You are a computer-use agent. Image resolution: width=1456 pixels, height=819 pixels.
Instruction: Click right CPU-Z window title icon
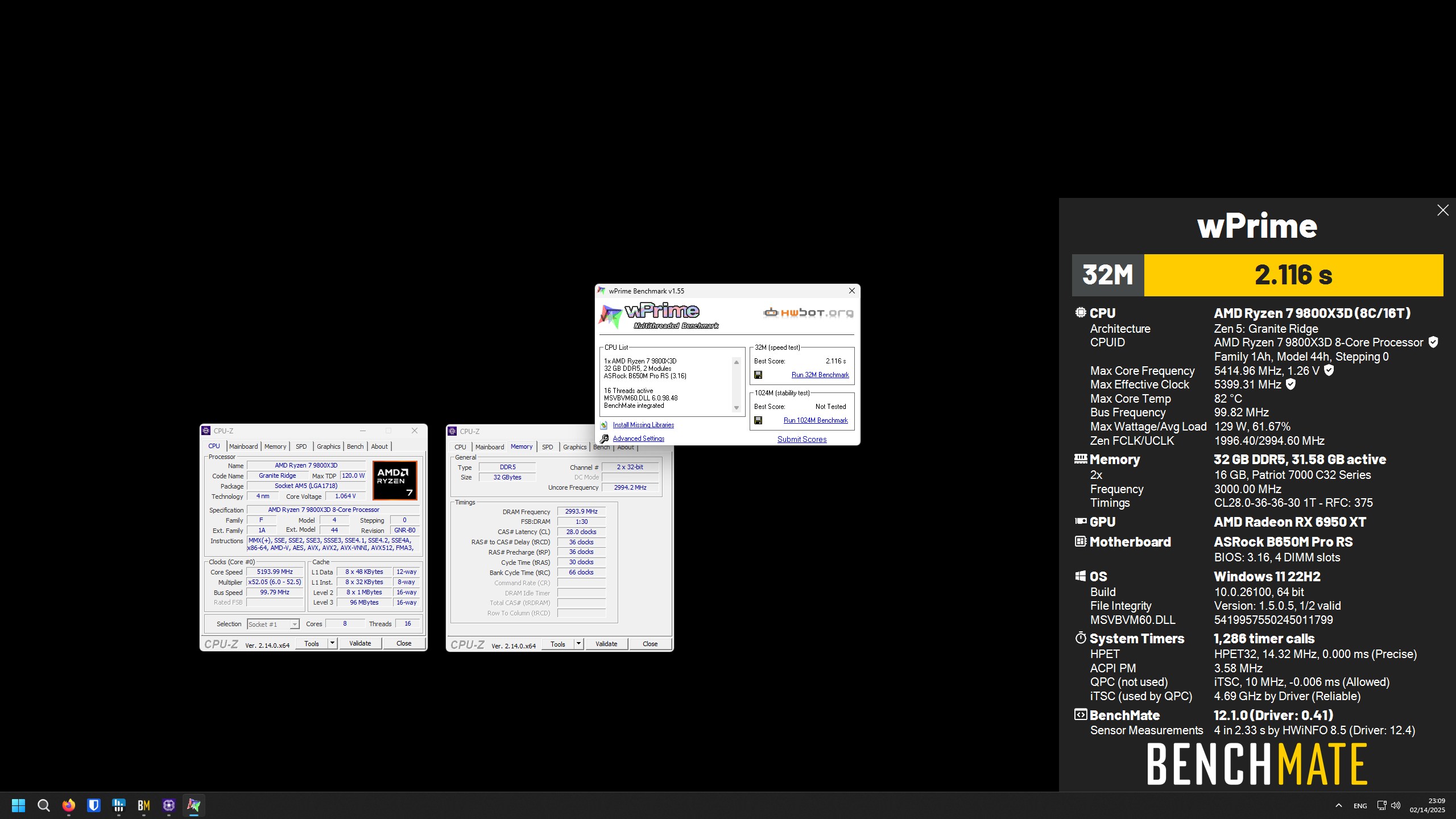[x=453, y=432]
